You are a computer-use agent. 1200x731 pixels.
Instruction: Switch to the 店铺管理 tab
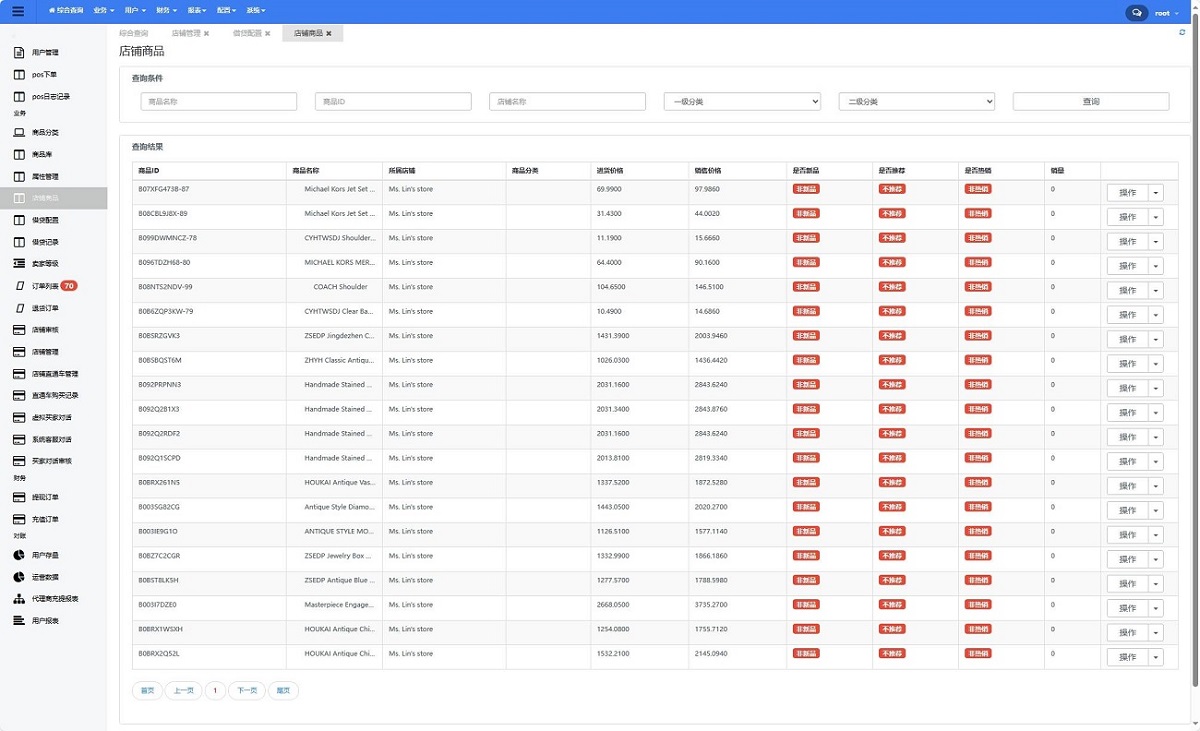pos(186,34)
